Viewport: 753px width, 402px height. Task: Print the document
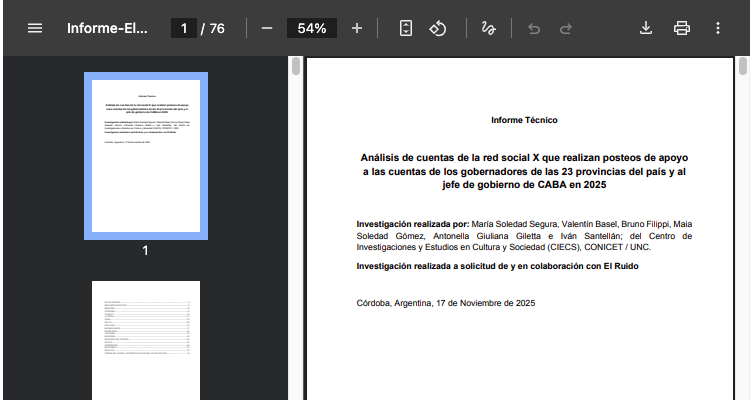click(x=682, y=28)
